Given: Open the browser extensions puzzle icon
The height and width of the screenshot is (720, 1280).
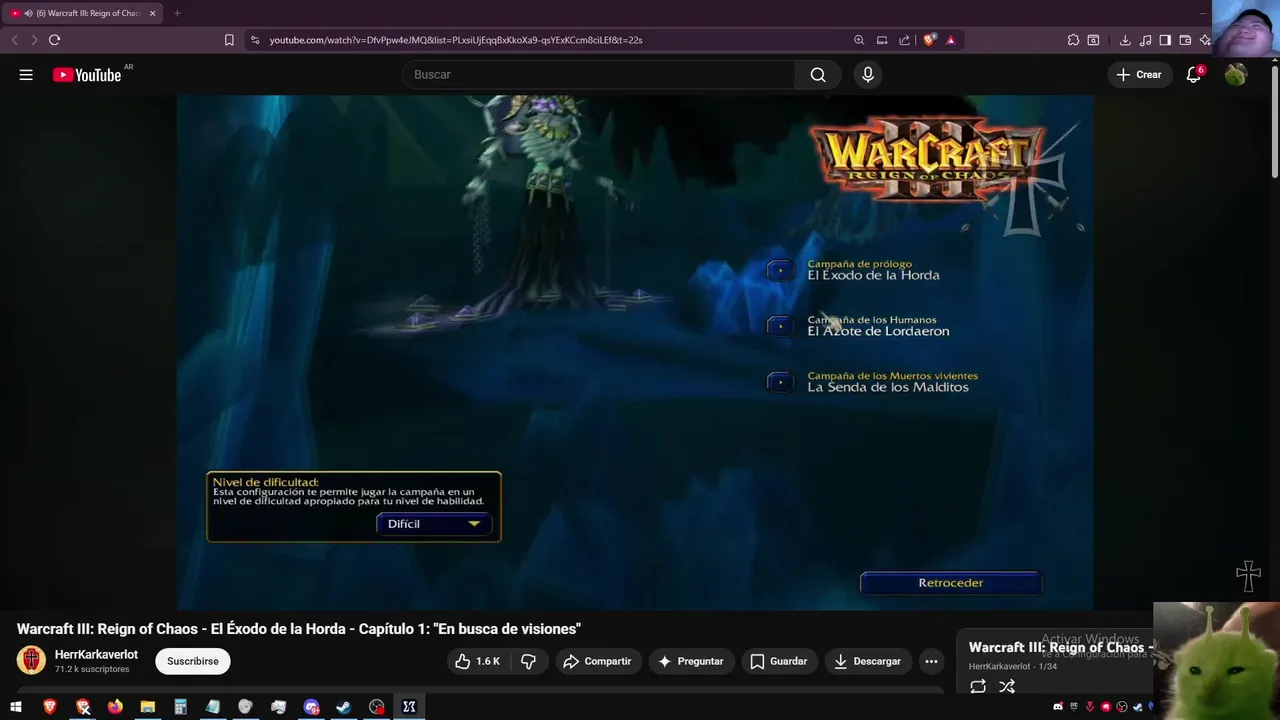Looking at the screenshot, I should (1073, 40).
